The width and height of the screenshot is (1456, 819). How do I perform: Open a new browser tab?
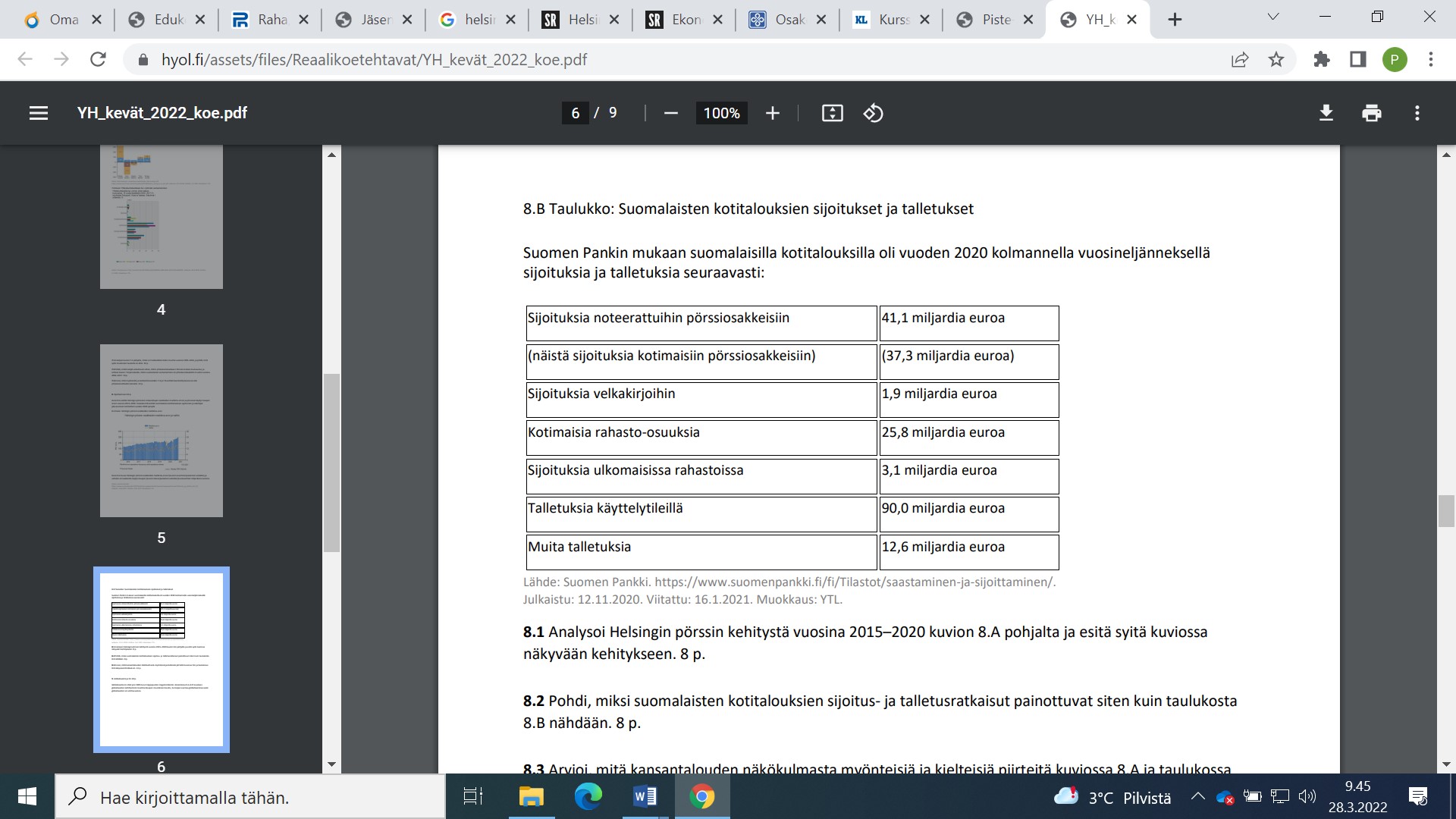pyautogui.click(x=1175, y=20)
